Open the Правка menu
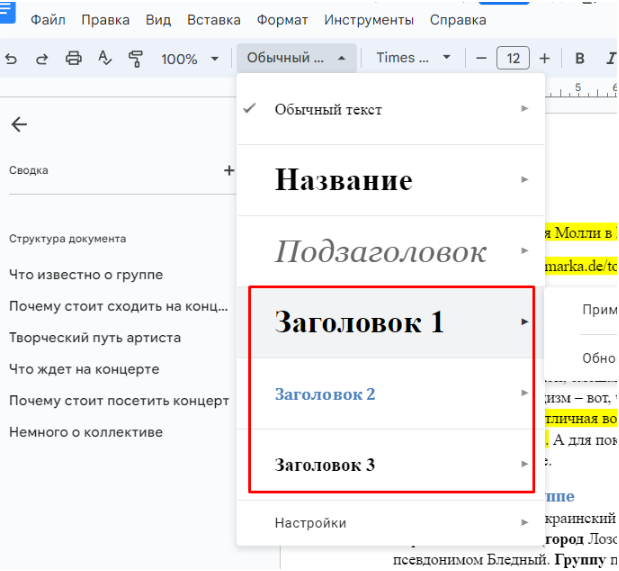Image resolution: width=619 pixels, height=571 pixels. tap(105, 20)
